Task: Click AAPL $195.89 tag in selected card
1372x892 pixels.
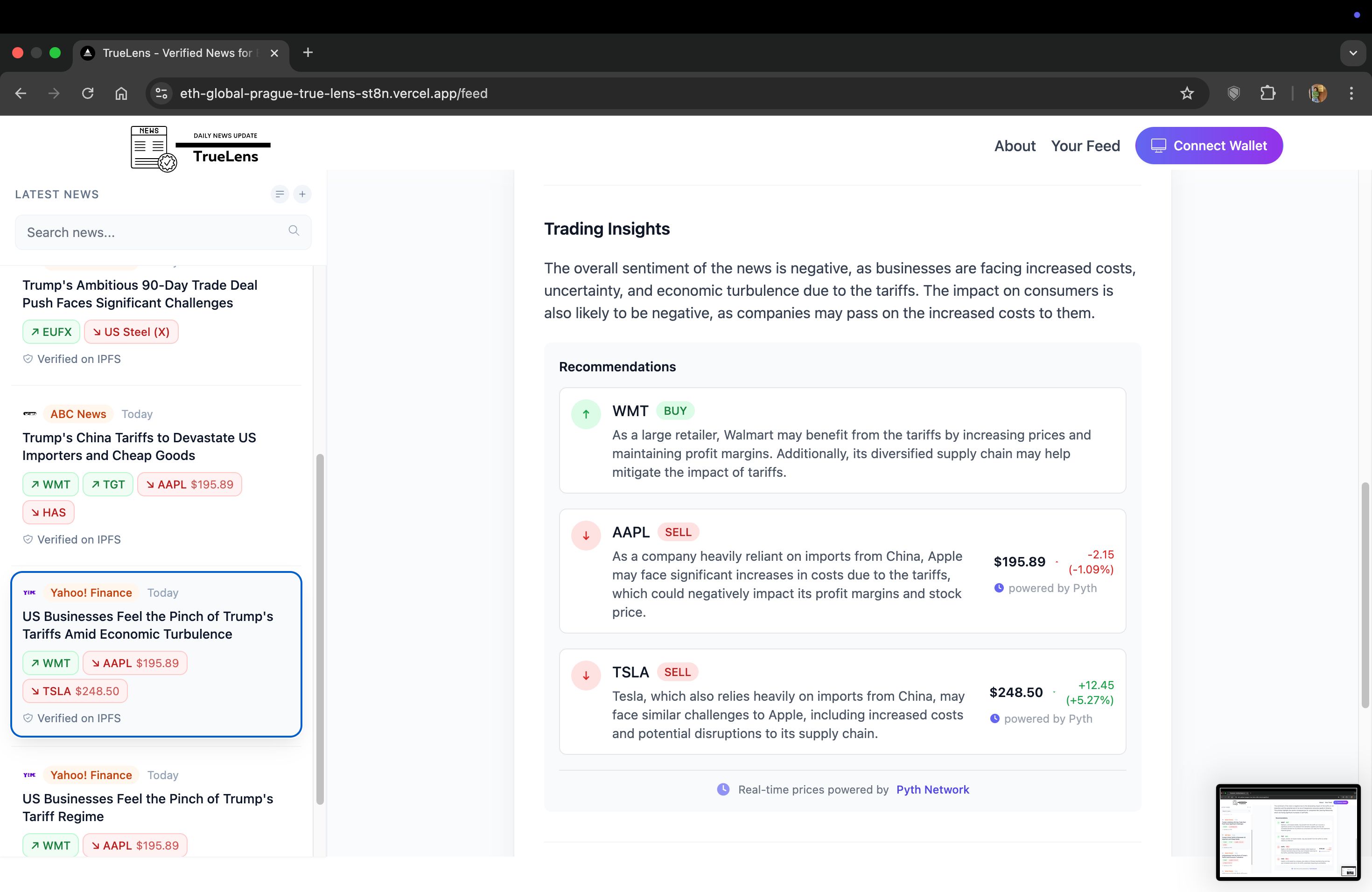Action: 135,663
